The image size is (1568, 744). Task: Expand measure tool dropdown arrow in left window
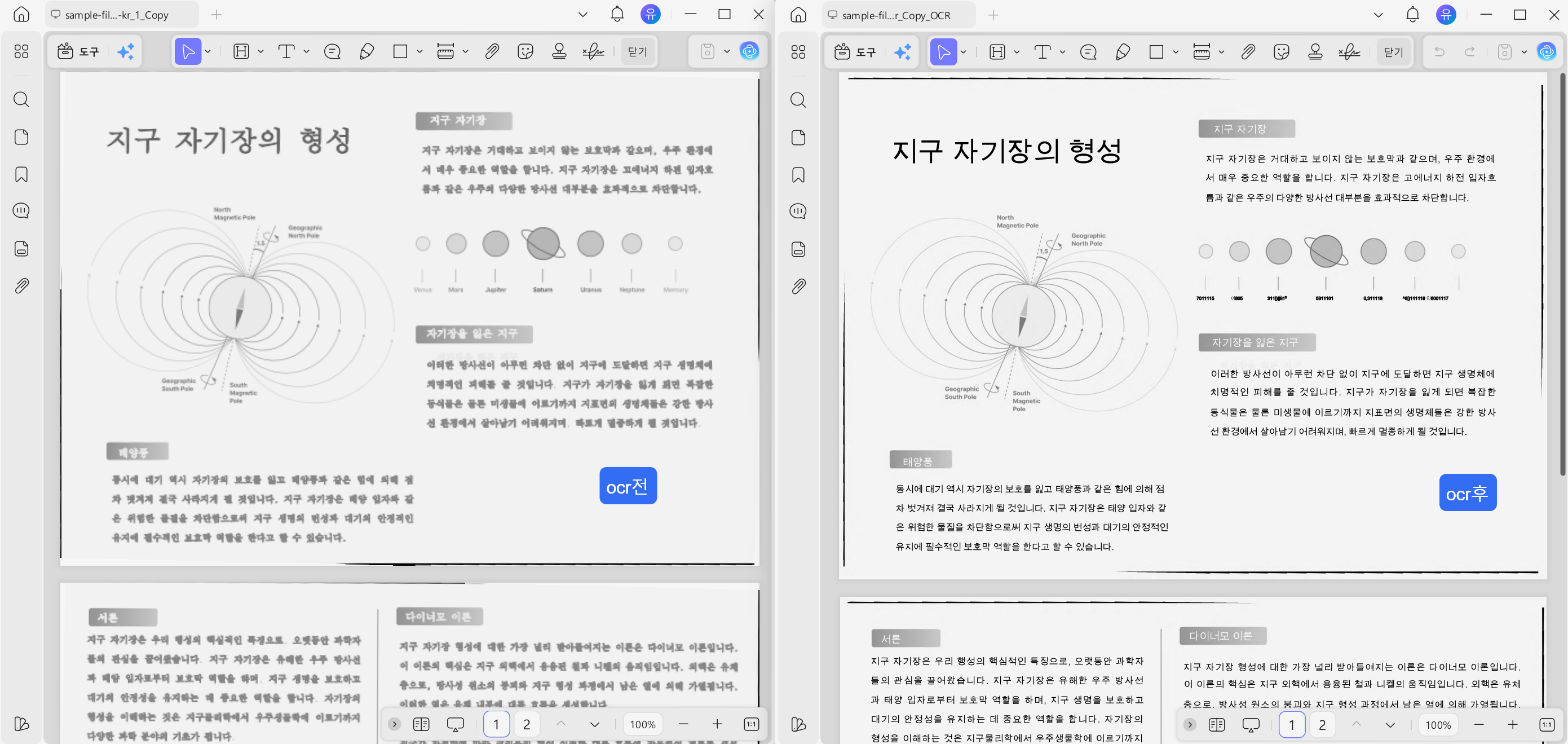[466, 52]
